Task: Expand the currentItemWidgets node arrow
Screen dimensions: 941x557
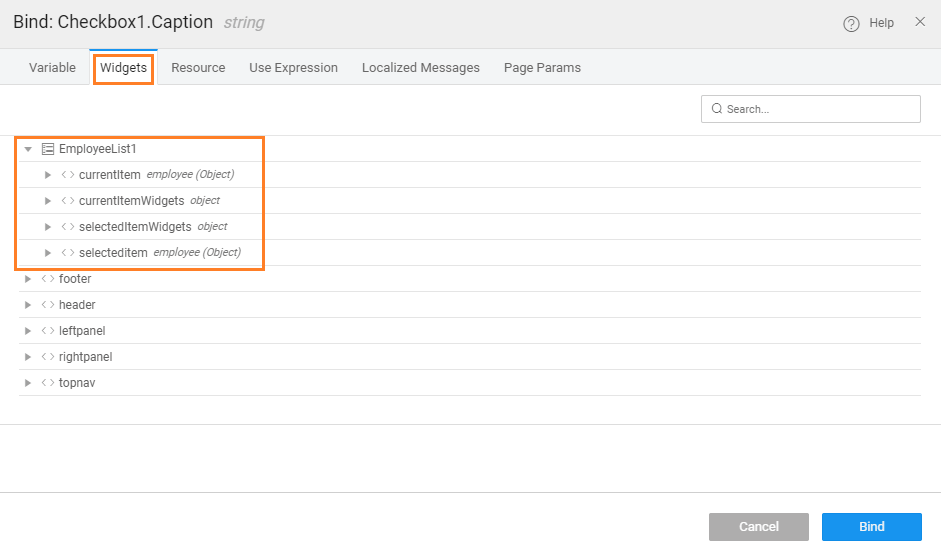Action: [48, 201]
